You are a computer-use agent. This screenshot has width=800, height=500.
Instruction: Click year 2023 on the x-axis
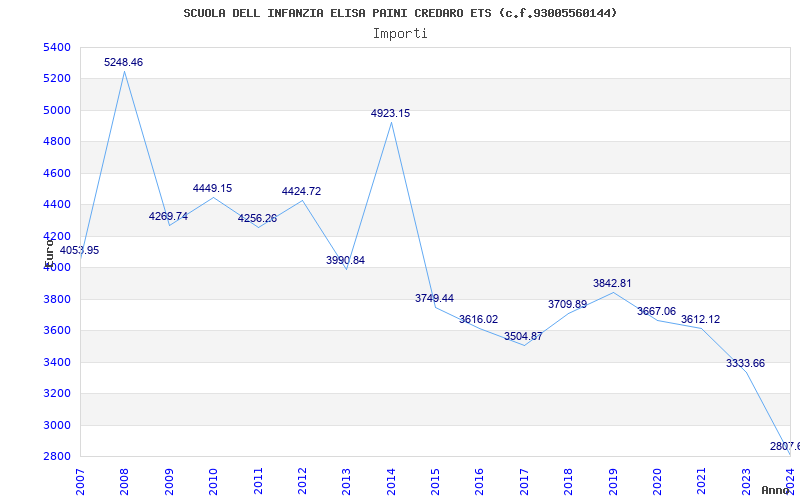tap(746, 482)
